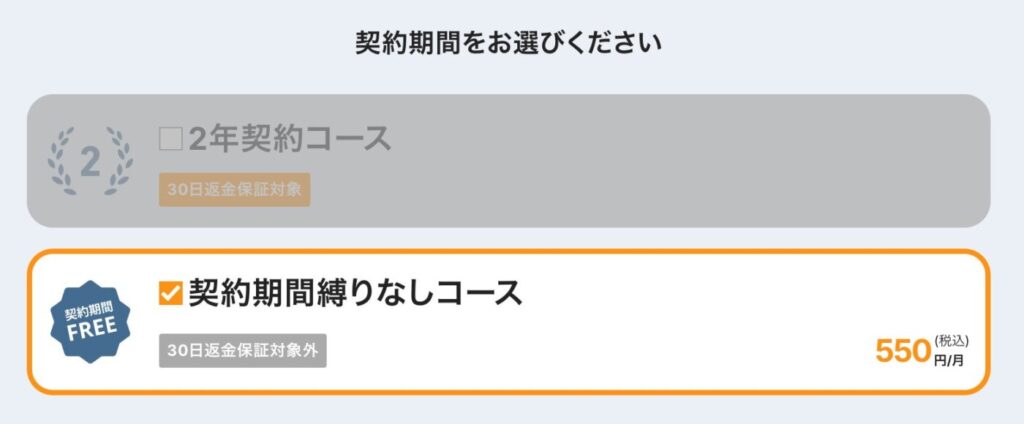The height and width of the screenshot is (424, 1024).
Task: Select the 2年契約コース title text
Action: click(290, 139)
